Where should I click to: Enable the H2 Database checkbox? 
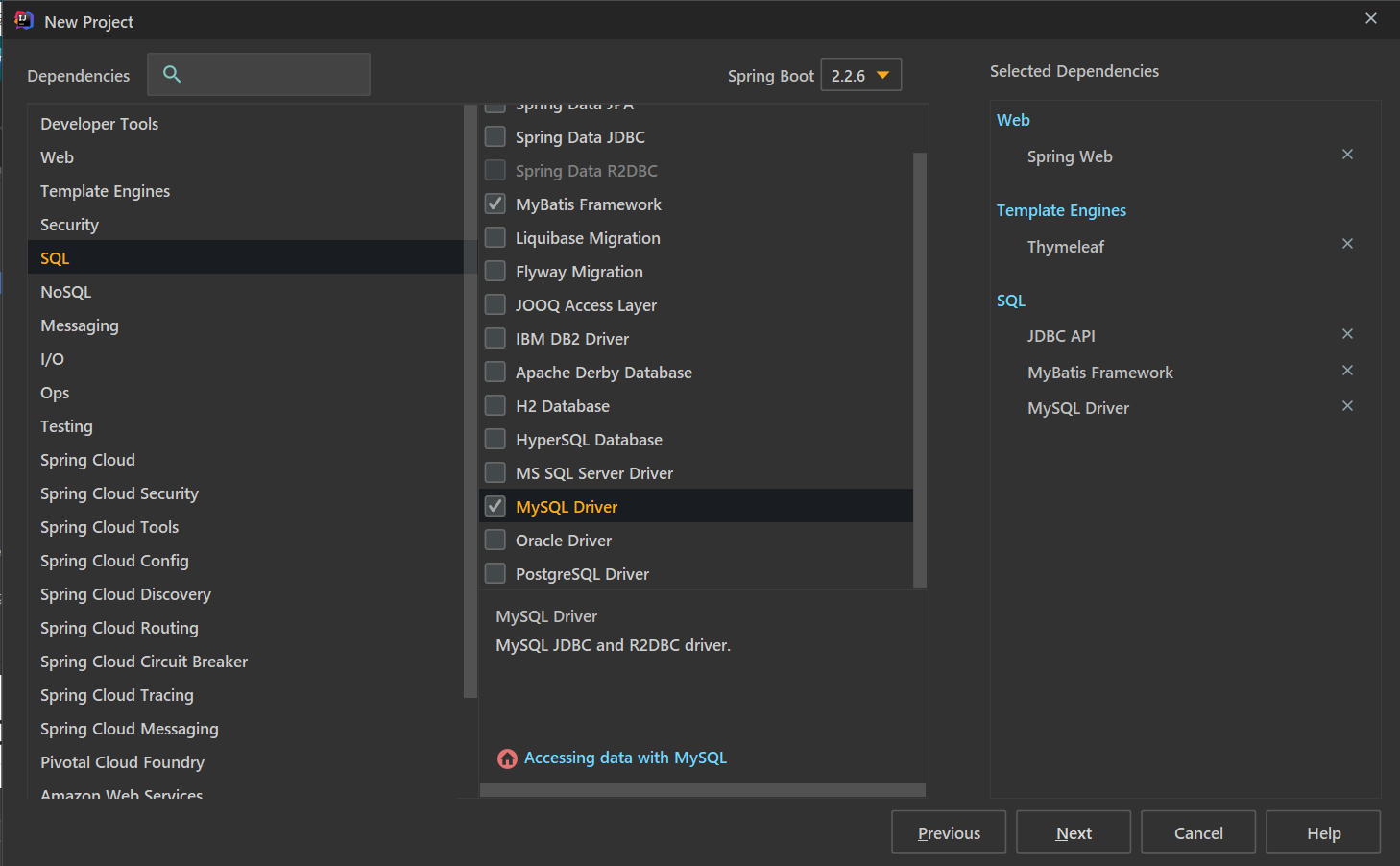pyautogui.click(x=495, y=405)
